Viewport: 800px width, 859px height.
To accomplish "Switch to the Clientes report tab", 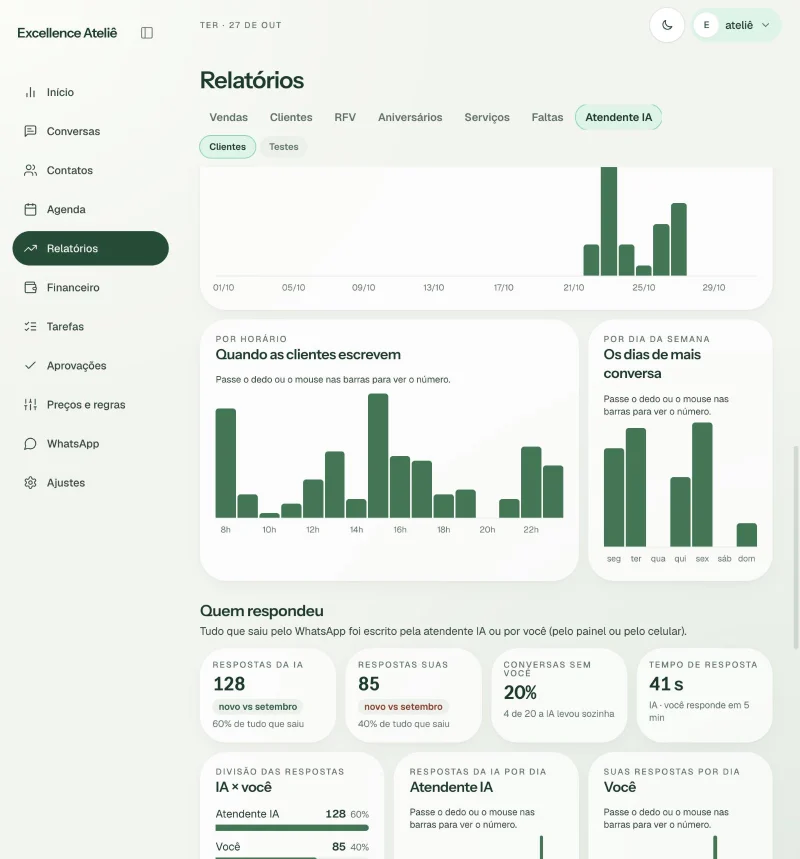I will (291, 117).
